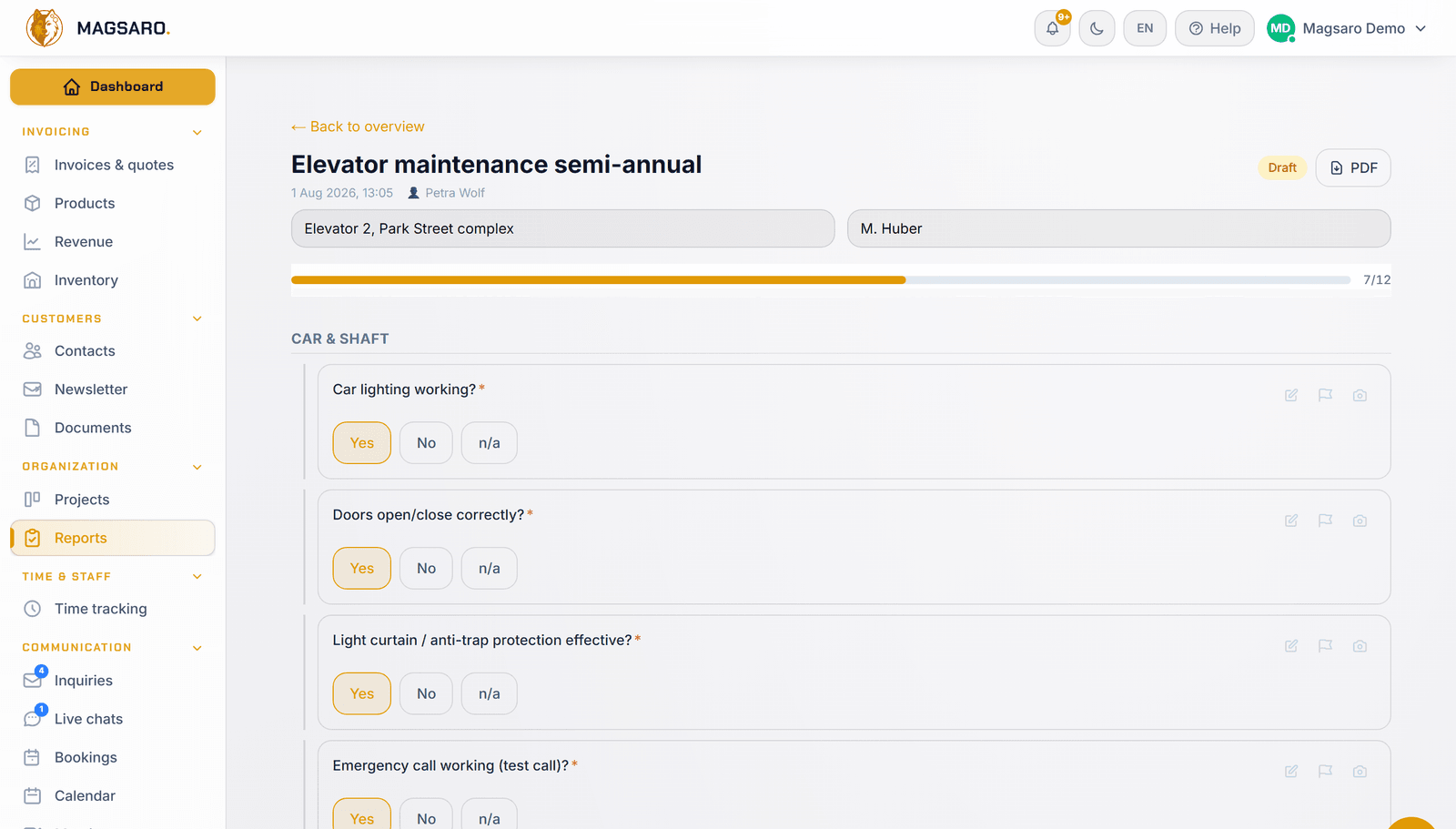The height and width of the screenshot is (829, 1456).
Task: Click the 7/12 progress bar
Action: [x=821, y=280]
